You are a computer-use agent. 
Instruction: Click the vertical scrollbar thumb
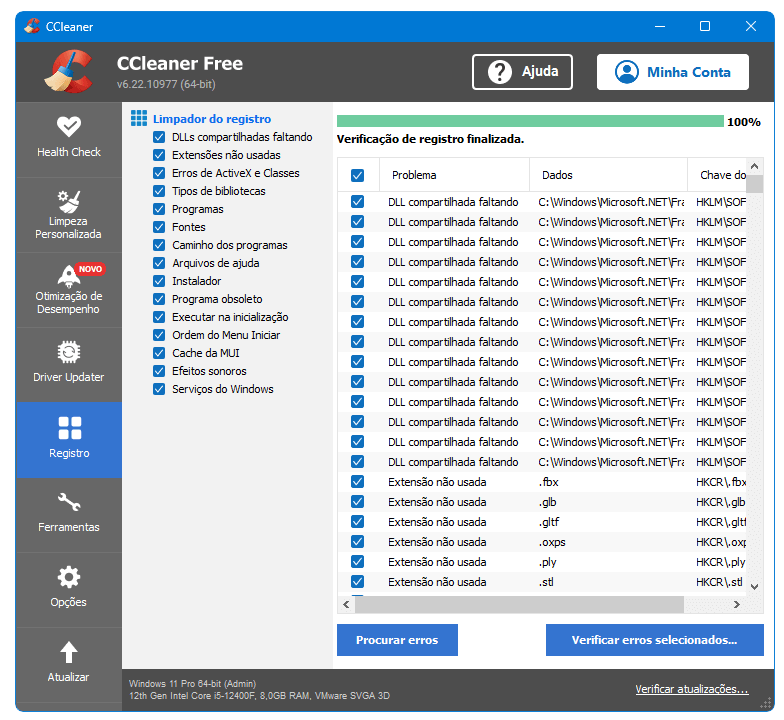click(x=754, y=184)
